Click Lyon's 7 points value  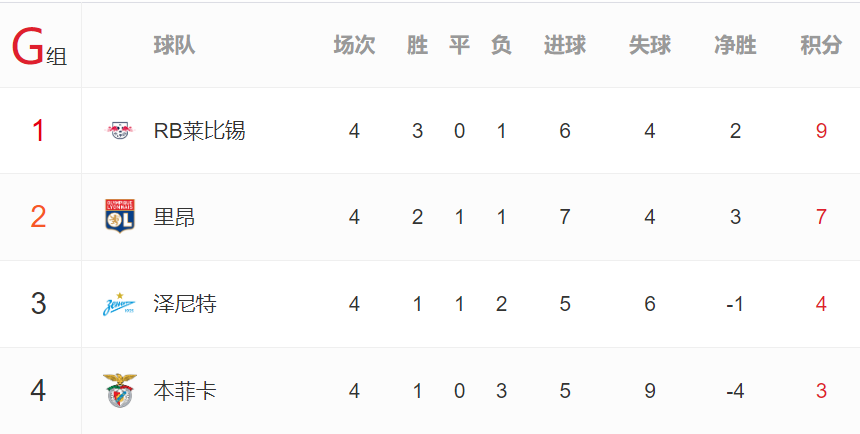click(821, 217)
